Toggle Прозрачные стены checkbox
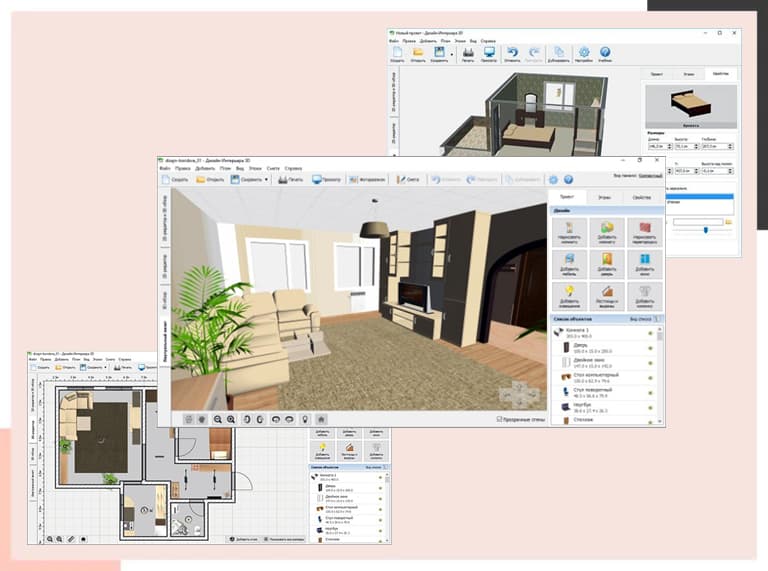The height and width of the screenshot is (571, 768). pos(500,419)
